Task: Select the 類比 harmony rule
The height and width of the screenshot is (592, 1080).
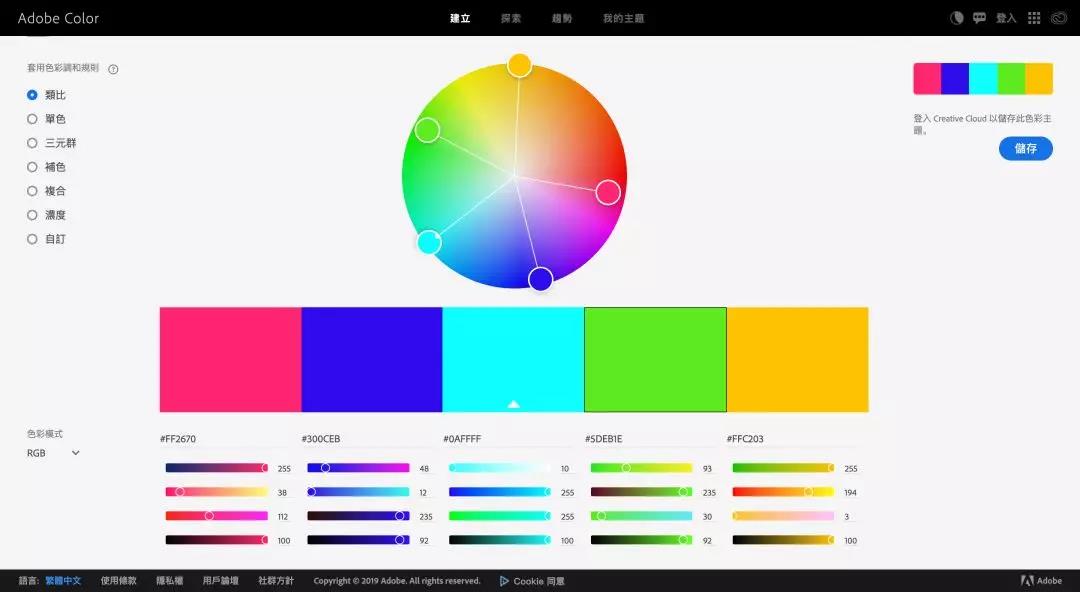Action: (x=46, y=95)
